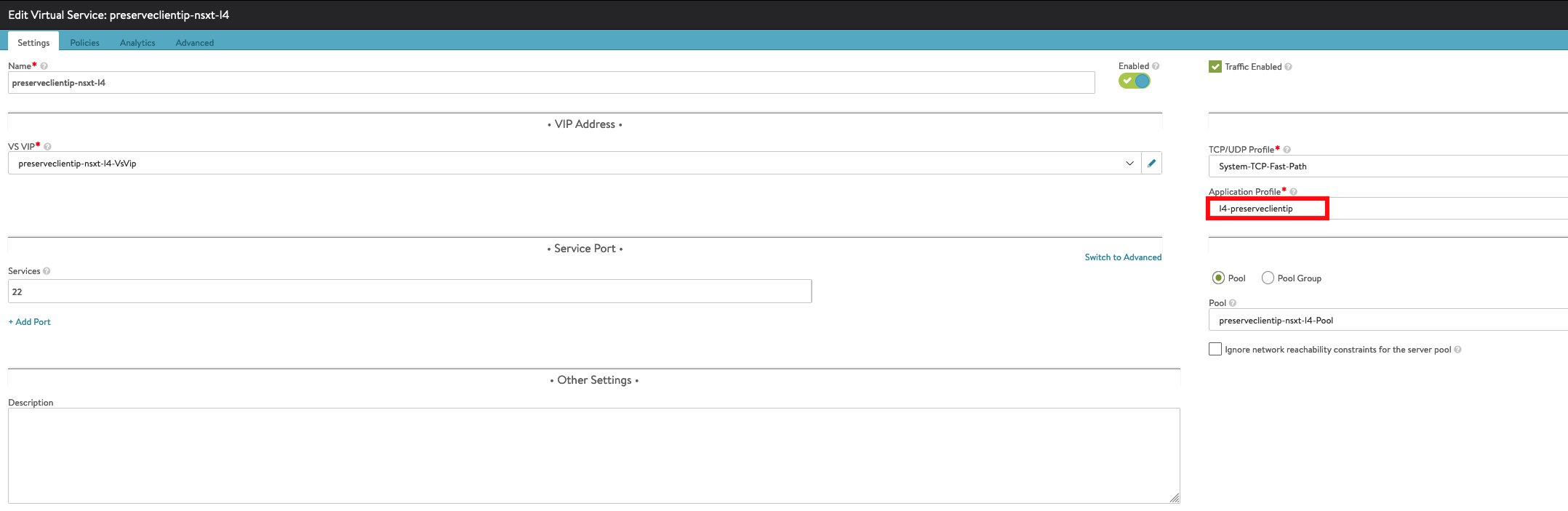Switch to the Policies tab

pos(84,43)
